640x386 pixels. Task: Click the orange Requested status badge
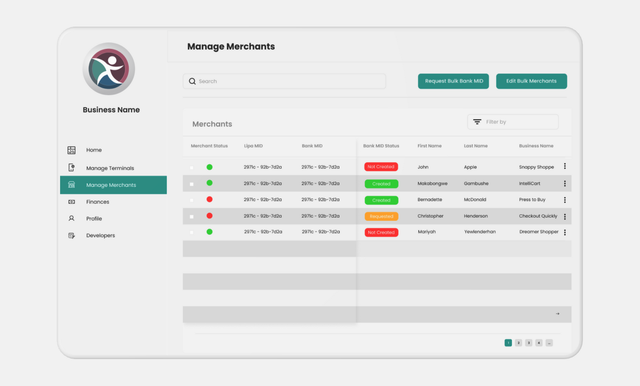tap(381, 216)
